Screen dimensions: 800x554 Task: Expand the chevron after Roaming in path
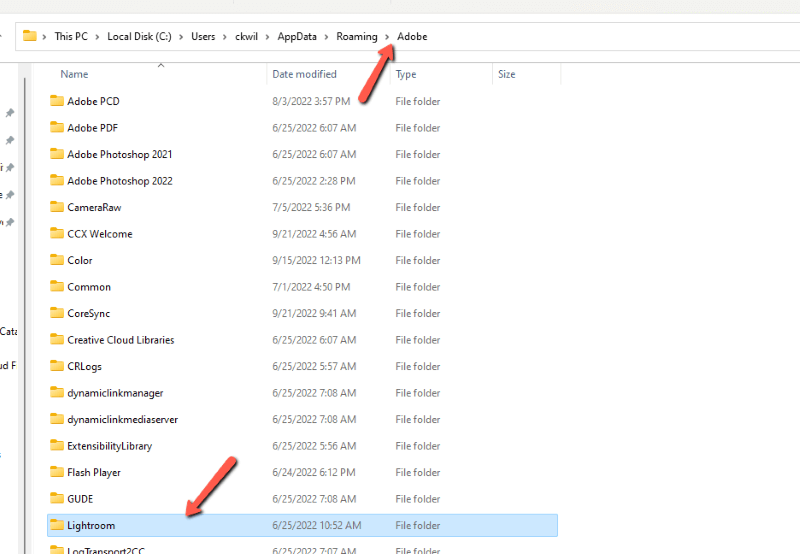(x=387, y=37)
